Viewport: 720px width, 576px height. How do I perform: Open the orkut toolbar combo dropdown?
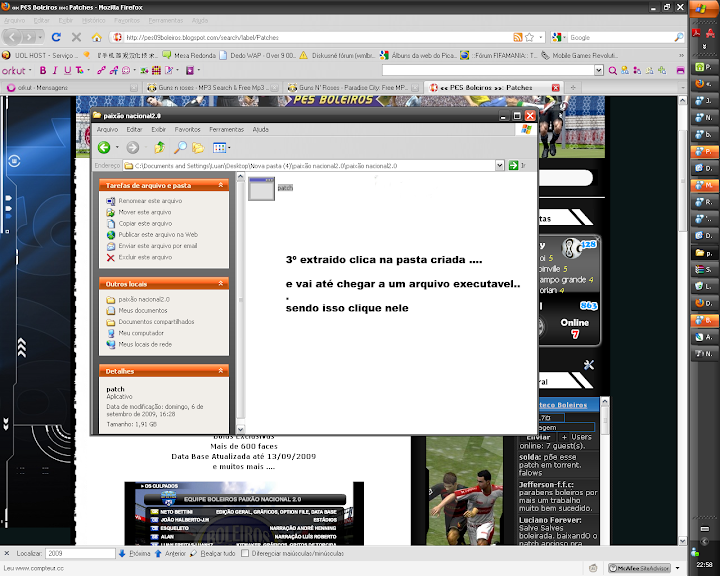[x=599, y=70]
